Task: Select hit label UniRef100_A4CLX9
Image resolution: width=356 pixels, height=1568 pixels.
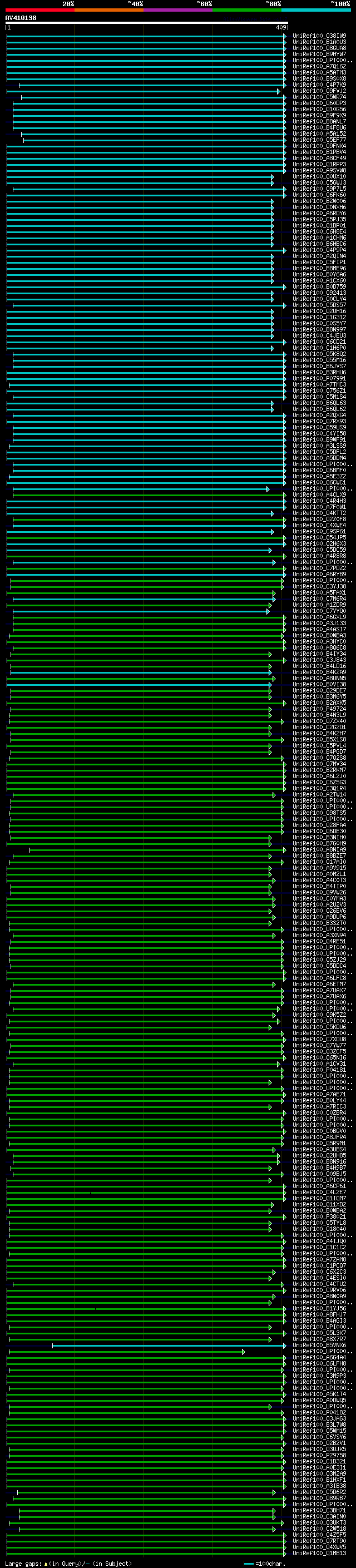Action: (319, 495)
